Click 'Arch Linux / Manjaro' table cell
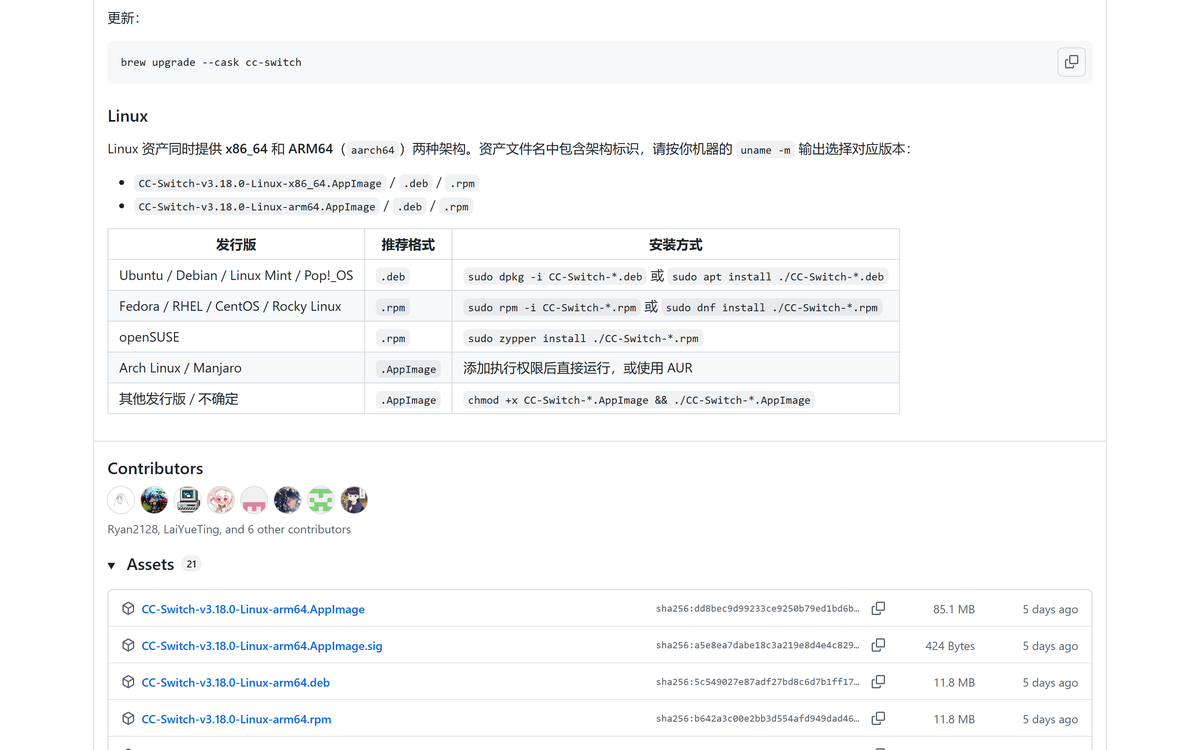 [x=236, y=368]
